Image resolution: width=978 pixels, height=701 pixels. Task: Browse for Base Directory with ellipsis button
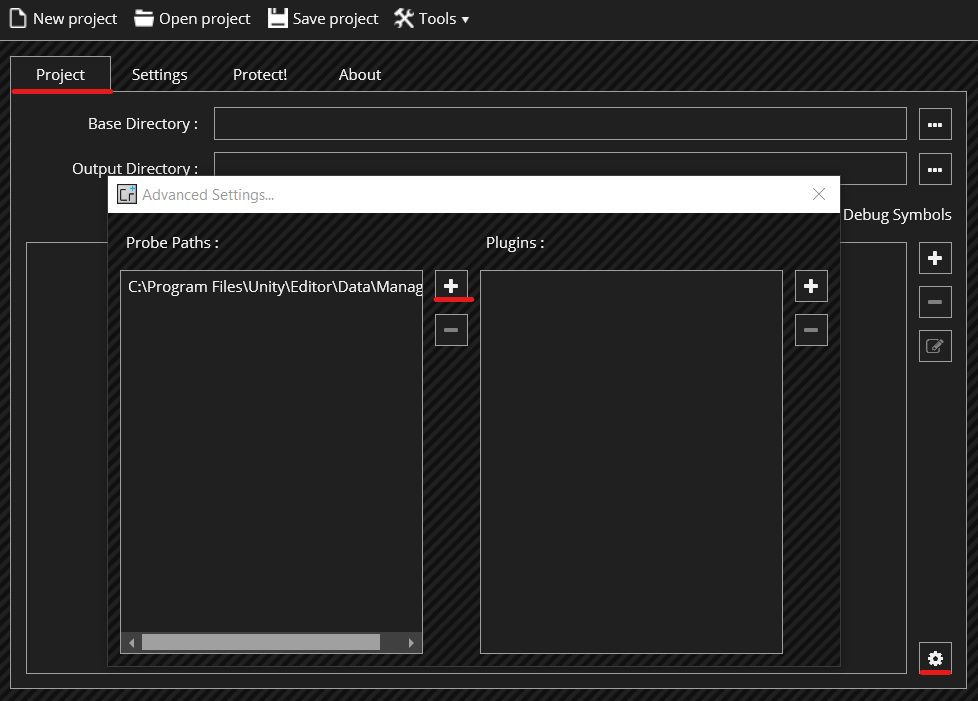pyautogui.click(x=935, y=124)
